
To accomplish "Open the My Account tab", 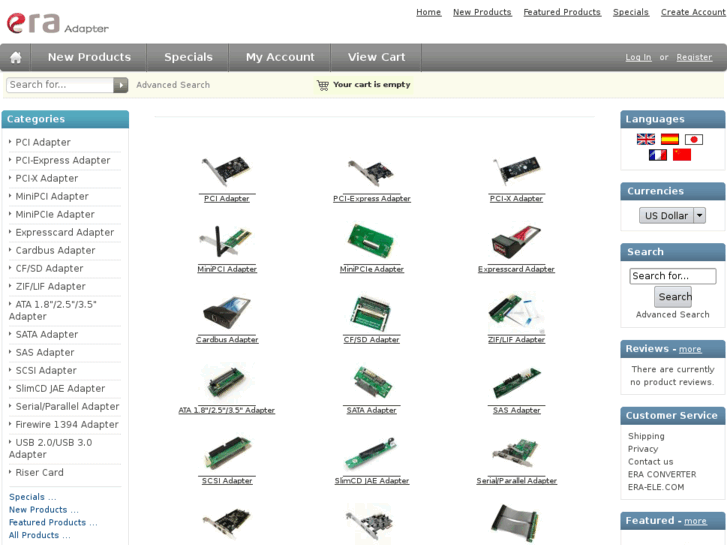I will 280,57.
